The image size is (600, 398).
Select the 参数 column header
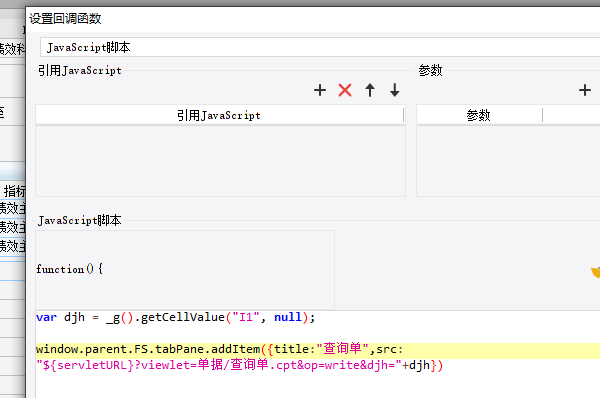479,115
